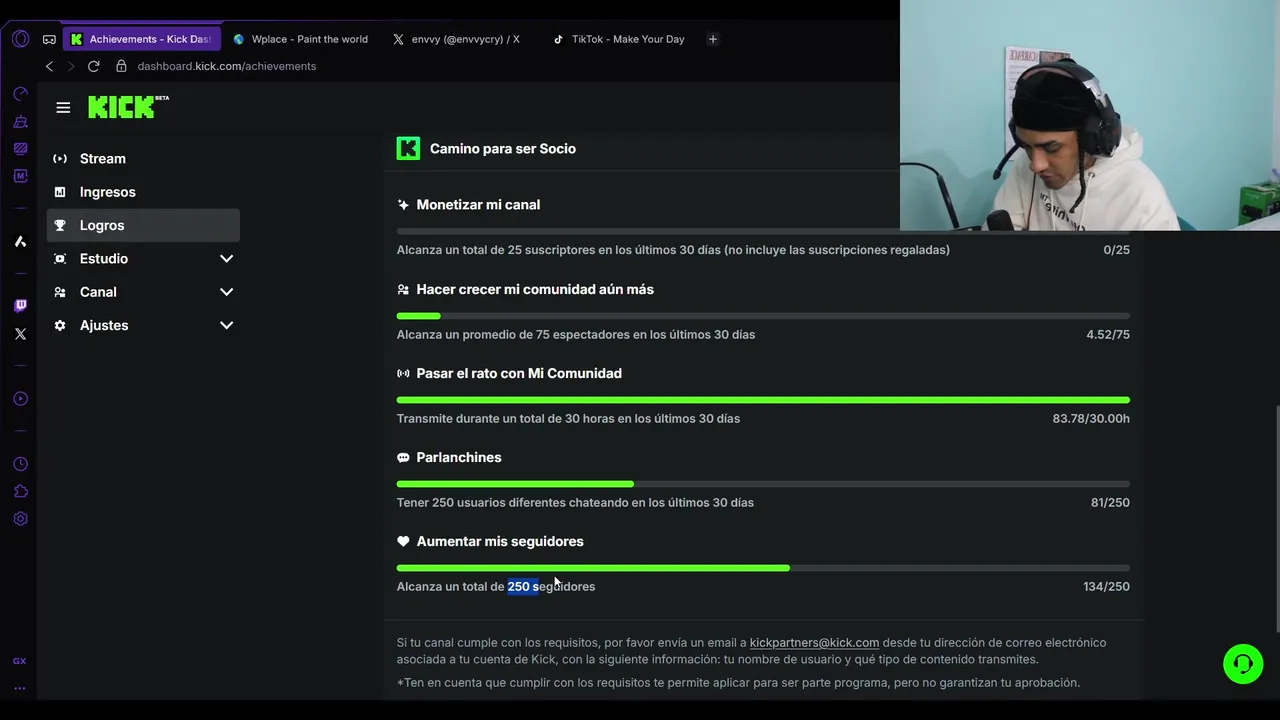This screenshot has width=1280, height=720.
Task: Click the webcam overlay video feed
Action: point(1090,115)
